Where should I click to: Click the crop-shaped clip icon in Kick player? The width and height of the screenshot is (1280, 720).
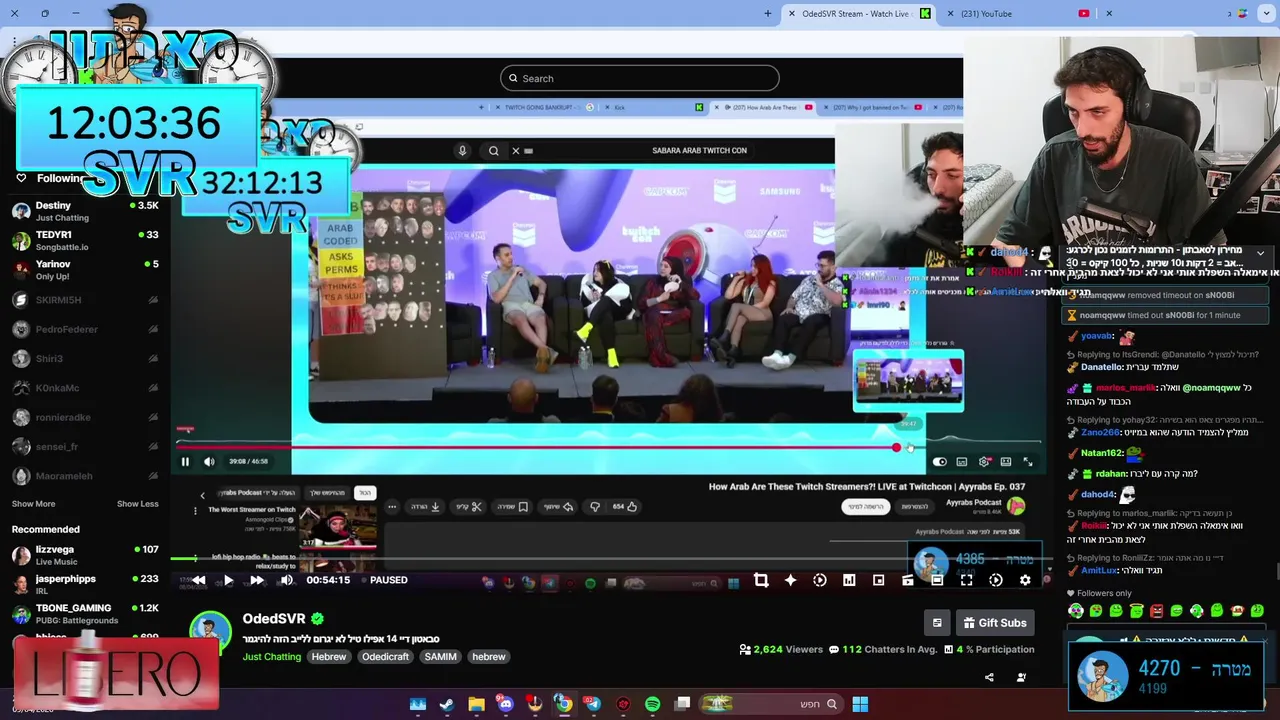[x=761, y=580]
